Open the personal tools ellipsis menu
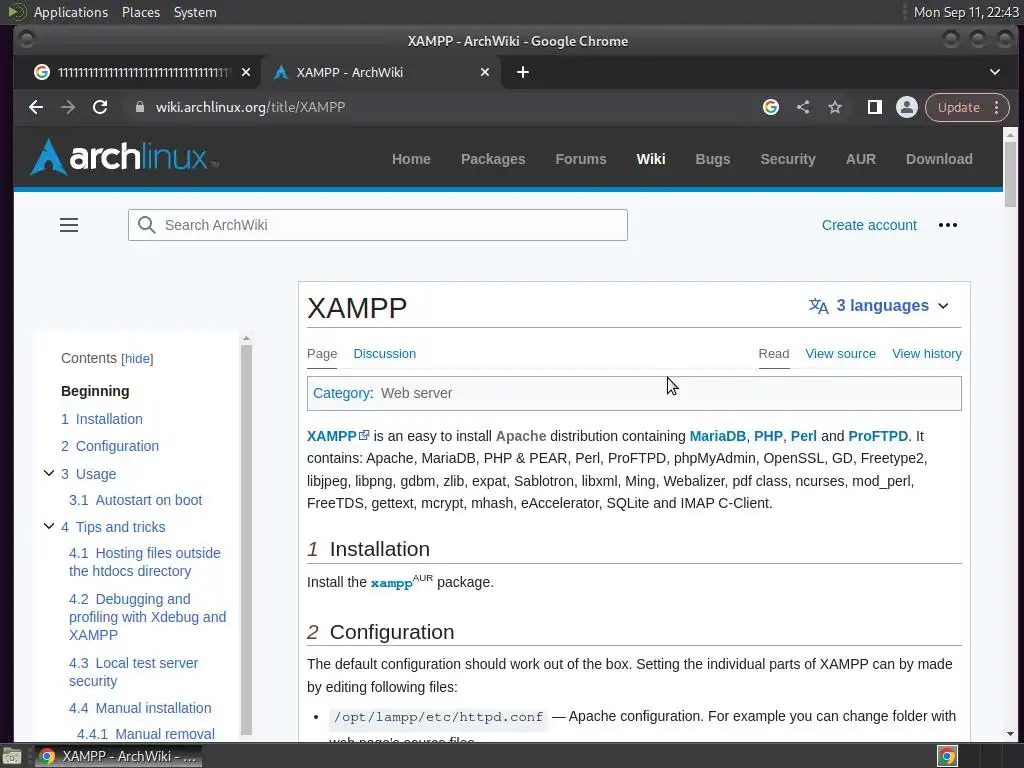Screen dimensions: 1024x768 click(x=948, y=225)
